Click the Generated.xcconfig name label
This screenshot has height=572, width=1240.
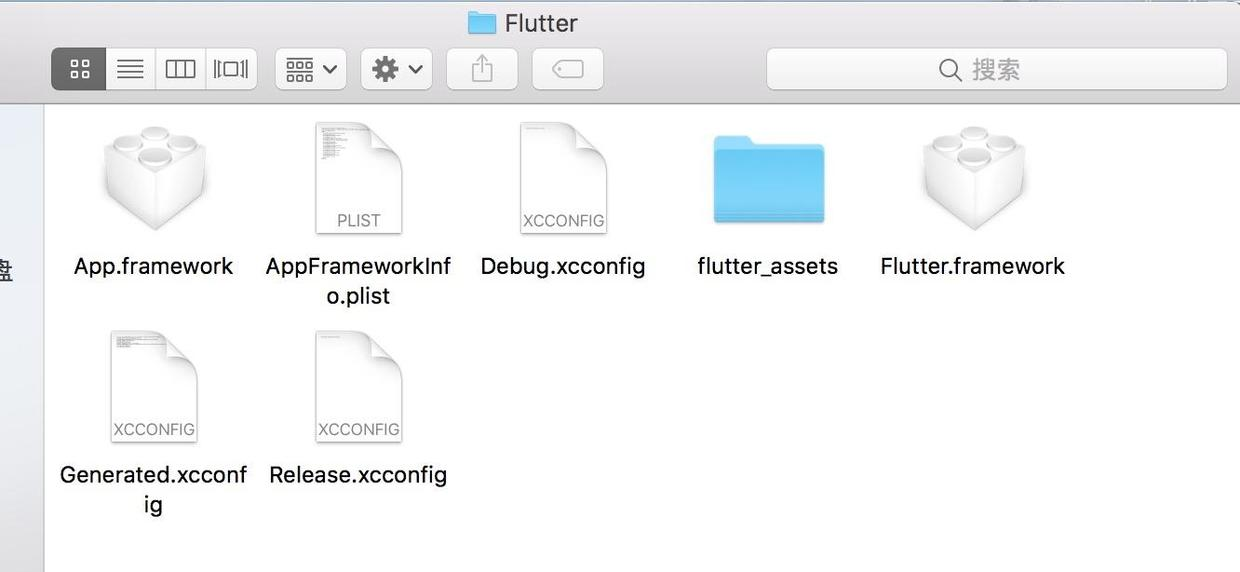coord(154,490)
